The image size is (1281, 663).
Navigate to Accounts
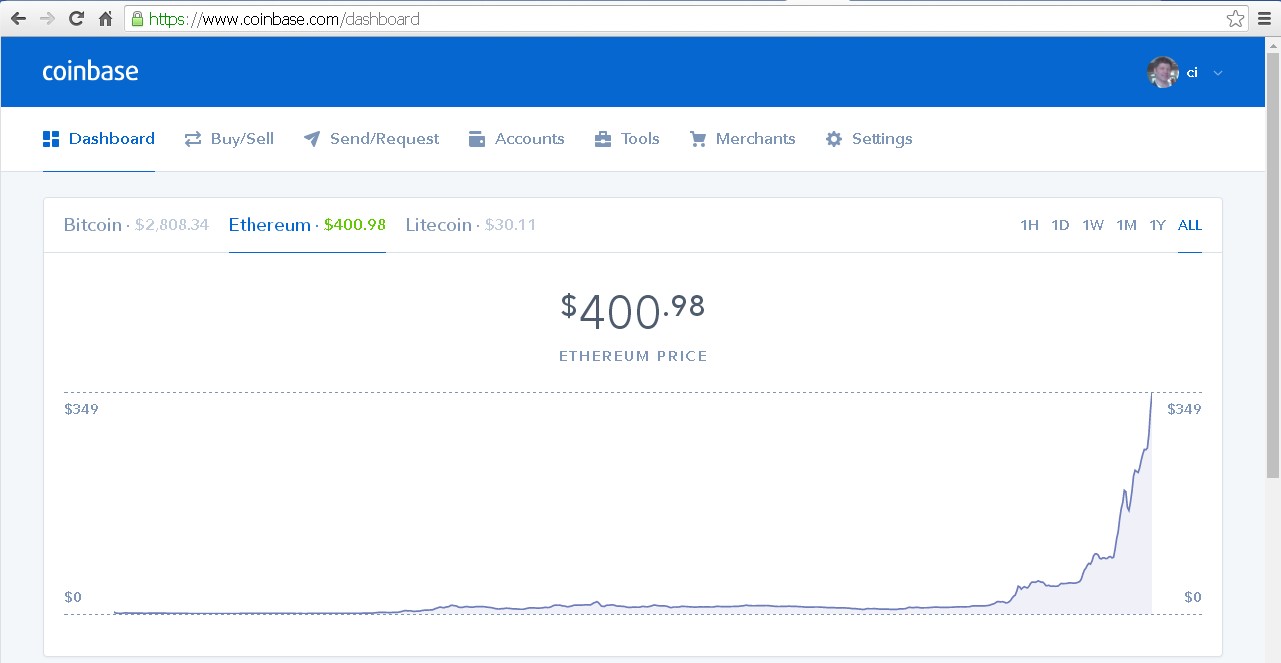pos(516,139)
